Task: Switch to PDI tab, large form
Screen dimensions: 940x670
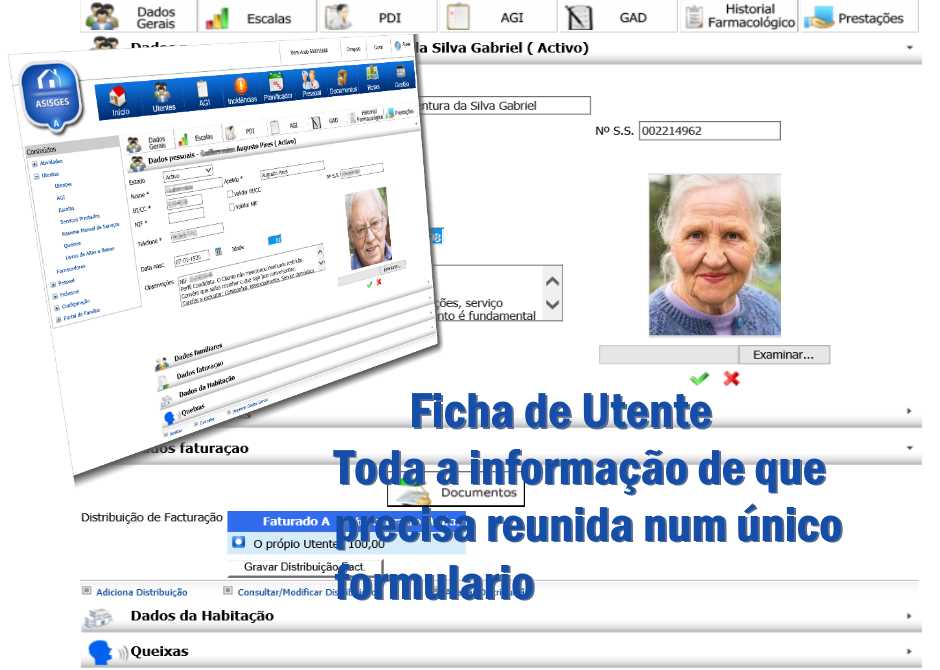Action: [x=378, y=17]
